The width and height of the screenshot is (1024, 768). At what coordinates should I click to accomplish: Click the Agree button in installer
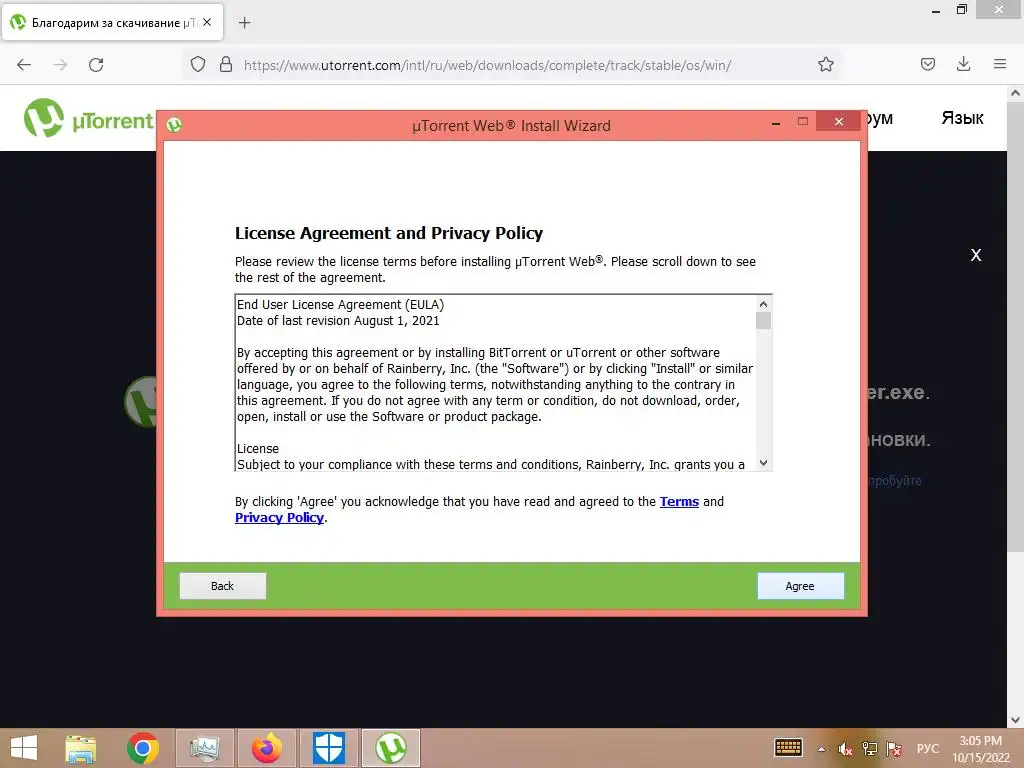coord(800,586)
